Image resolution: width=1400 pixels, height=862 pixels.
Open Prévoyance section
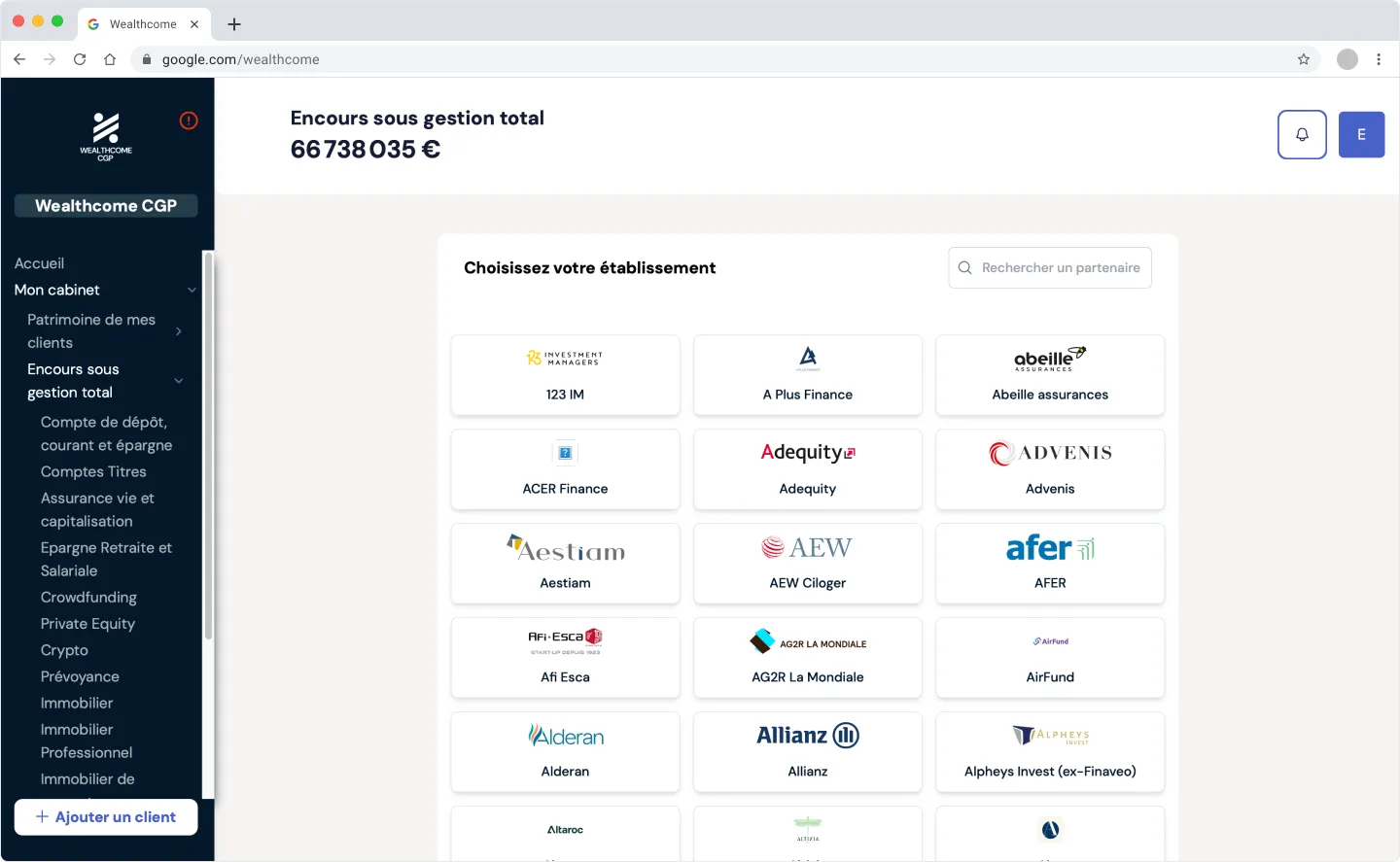80,676
